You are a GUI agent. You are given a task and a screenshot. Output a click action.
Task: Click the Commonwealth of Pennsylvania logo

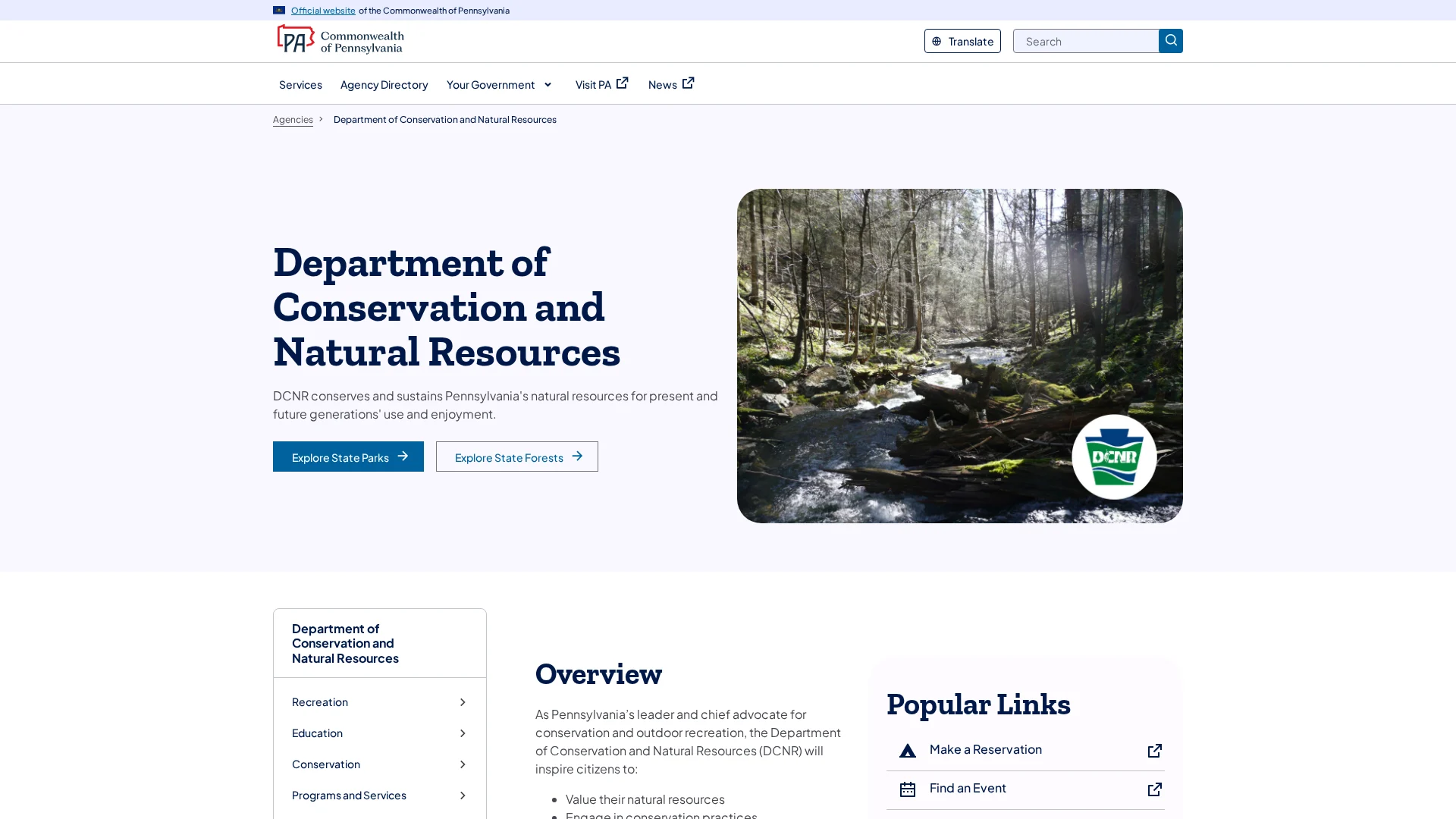(x=340, y=40)
